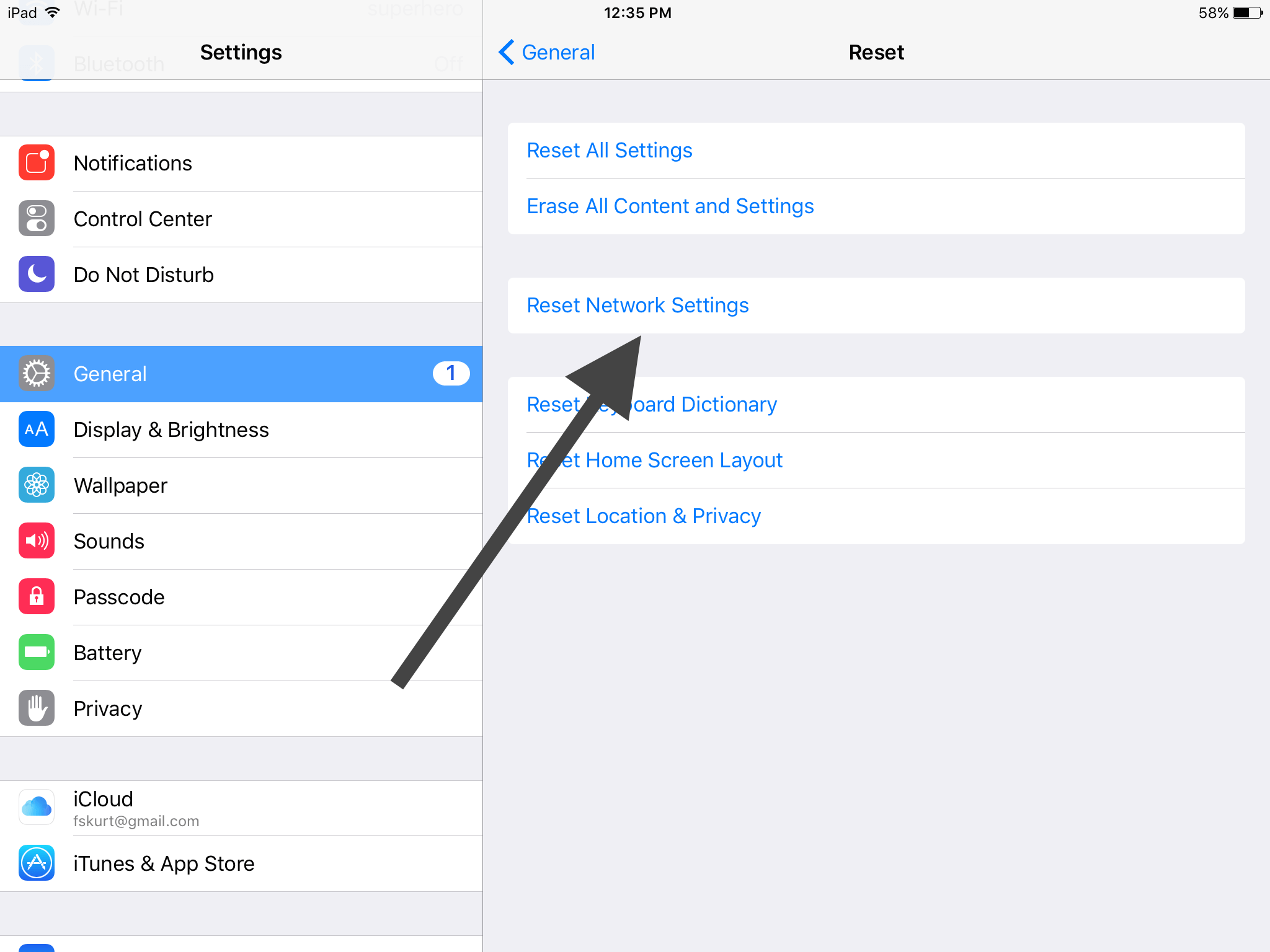Select Reset Home Screen Layout
The image size is (1270, 952).
[x=655, y=460]
